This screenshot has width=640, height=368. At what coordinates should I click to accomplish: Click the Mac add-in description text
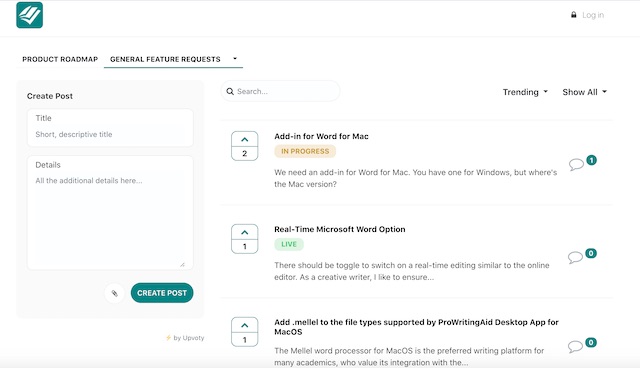(x=416, y=178)
